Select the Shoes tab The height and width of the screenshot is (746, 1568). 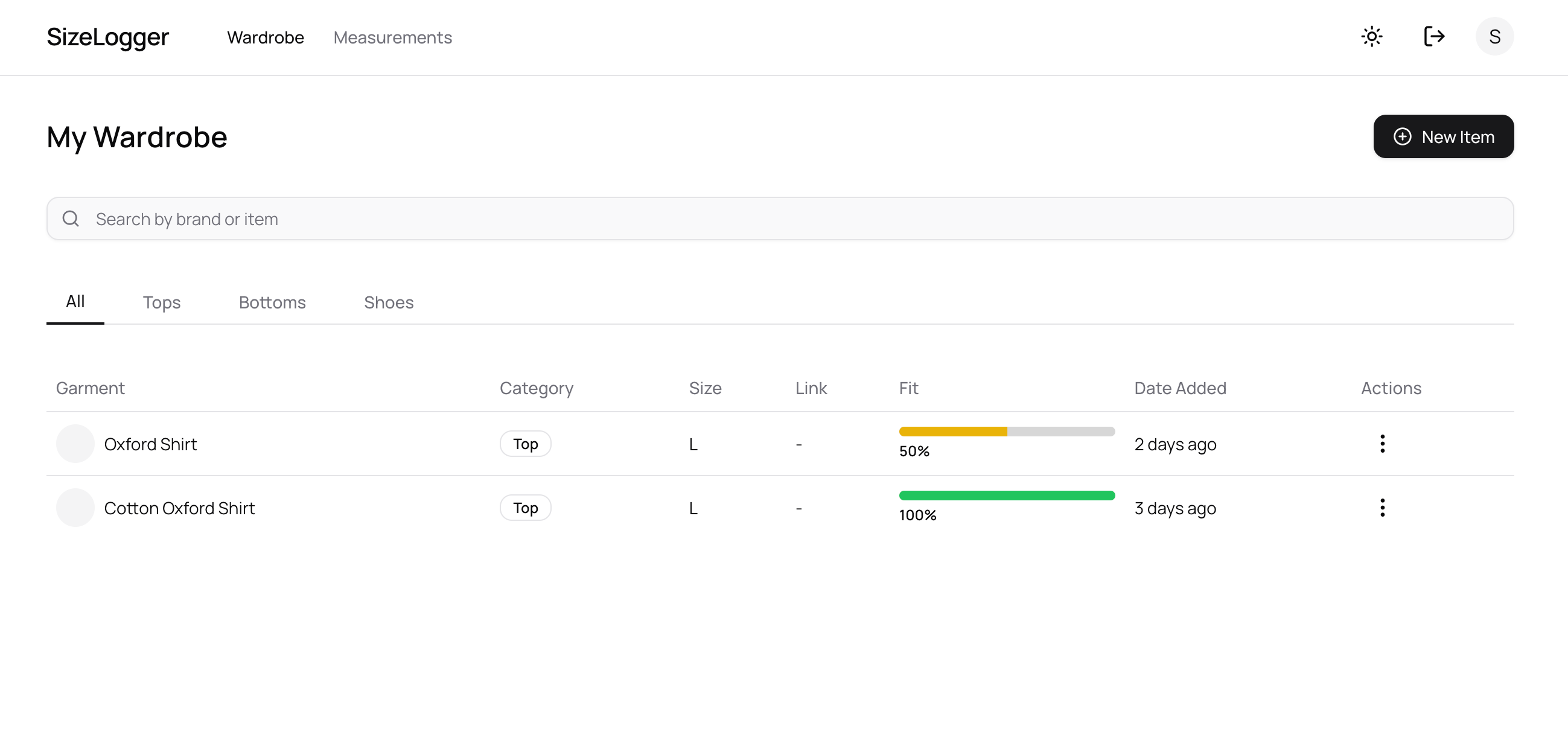coord(388,302)
